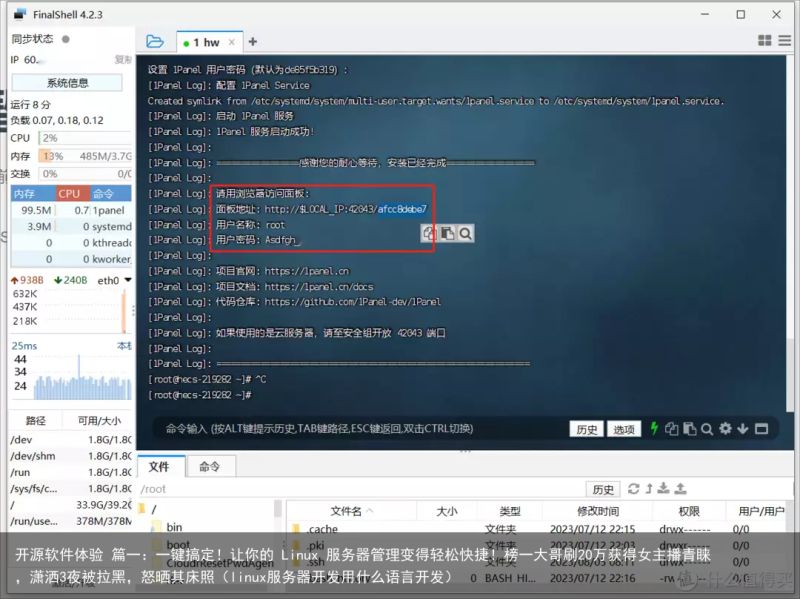Click the 可用/大小 column header
Screen dimensions: 800x599
click(99, 420)
